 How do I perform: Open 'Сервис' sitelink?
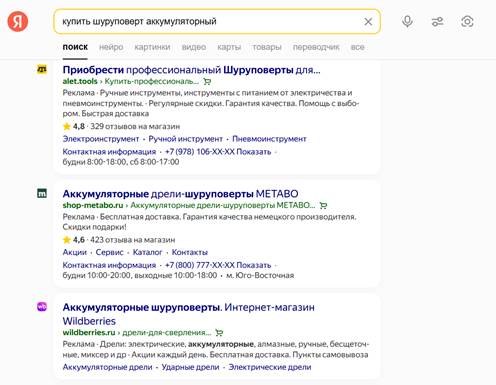(x=109, y=252)
